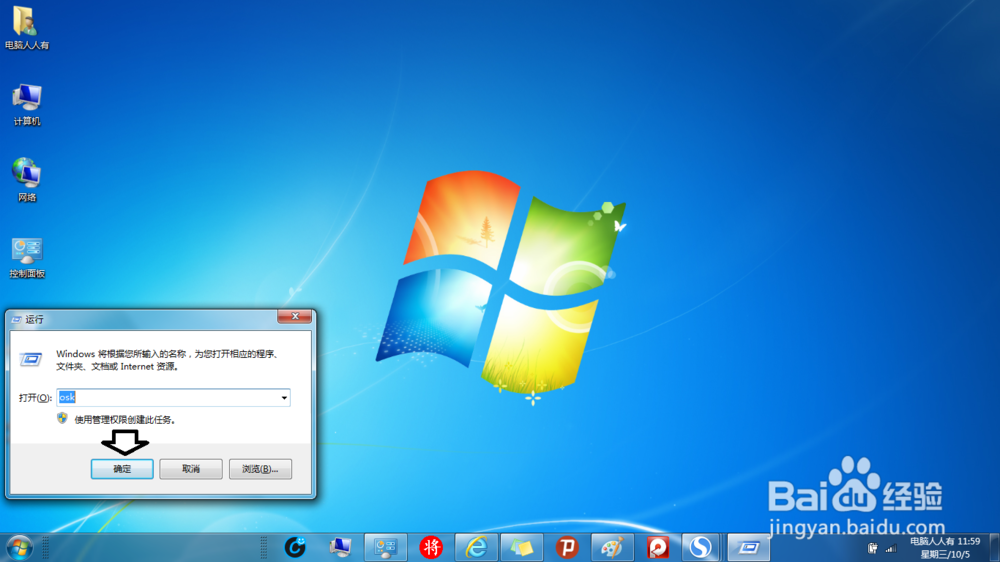Expand the 打开 combo box dropdown arrow

pyautogui.click(x=284, y=397)
